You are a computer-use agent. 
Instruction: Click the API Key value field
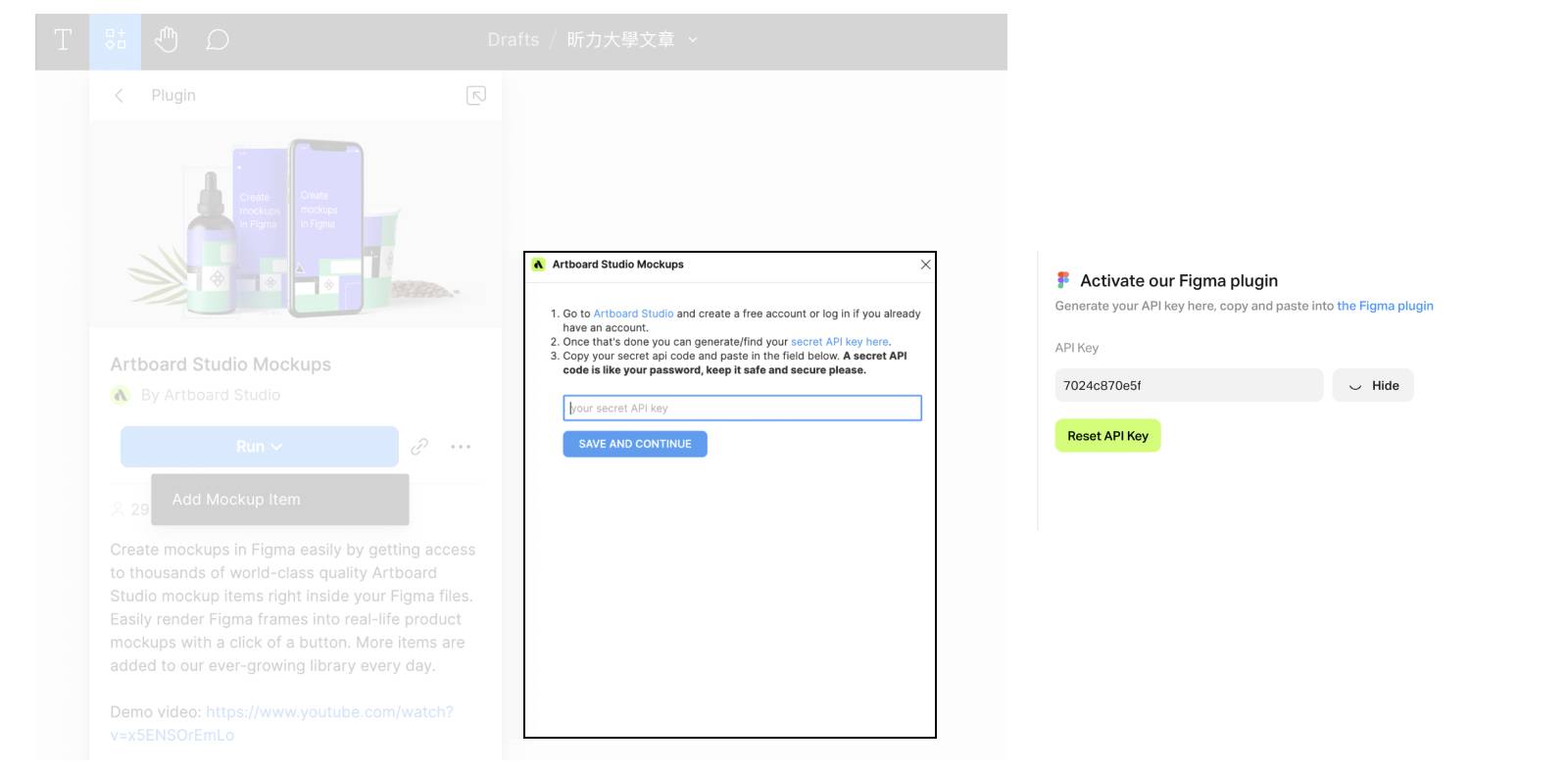click(1189, 385)
